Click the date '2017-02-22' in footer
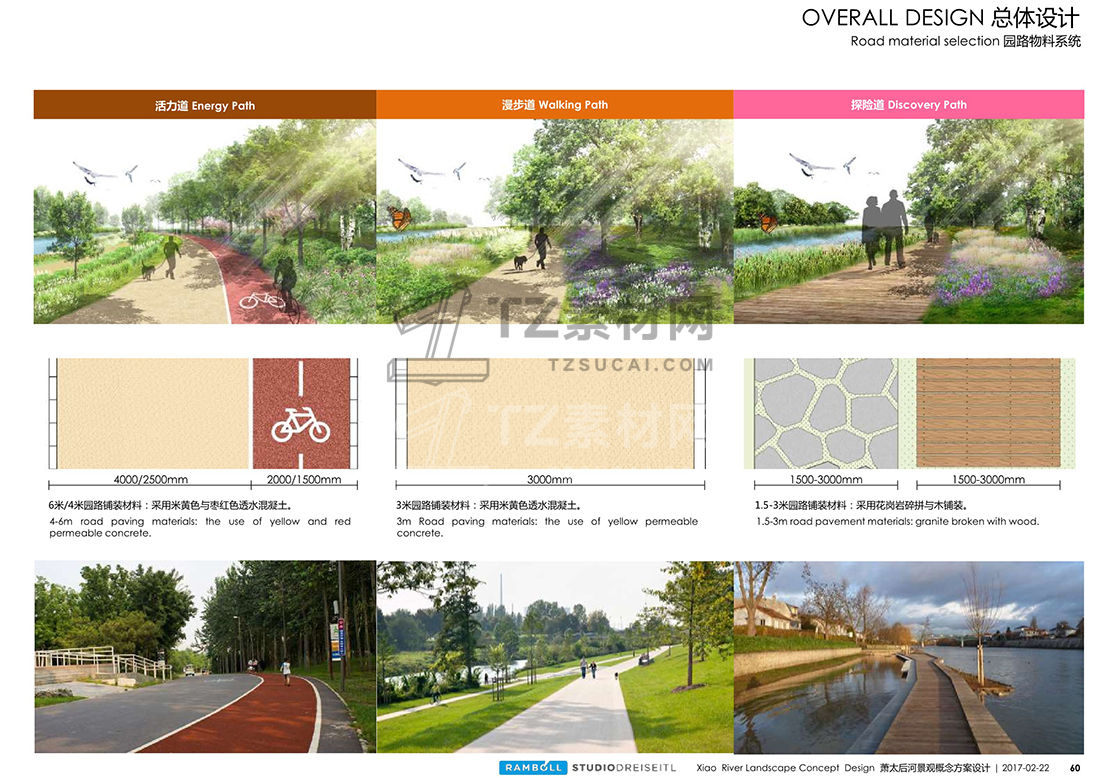Screen dimensions: 1100x778 coord(1026,768)
